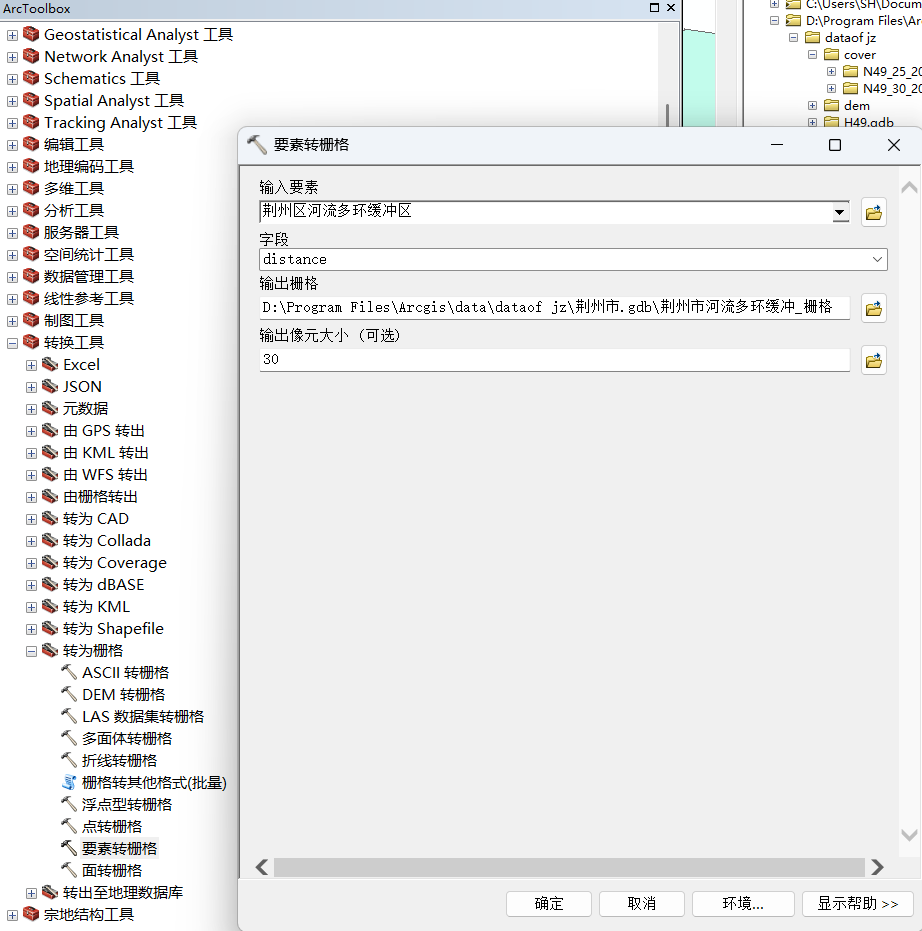Expand the 分析工具 toolbox

pyautogui.click(x=12, y=211)
